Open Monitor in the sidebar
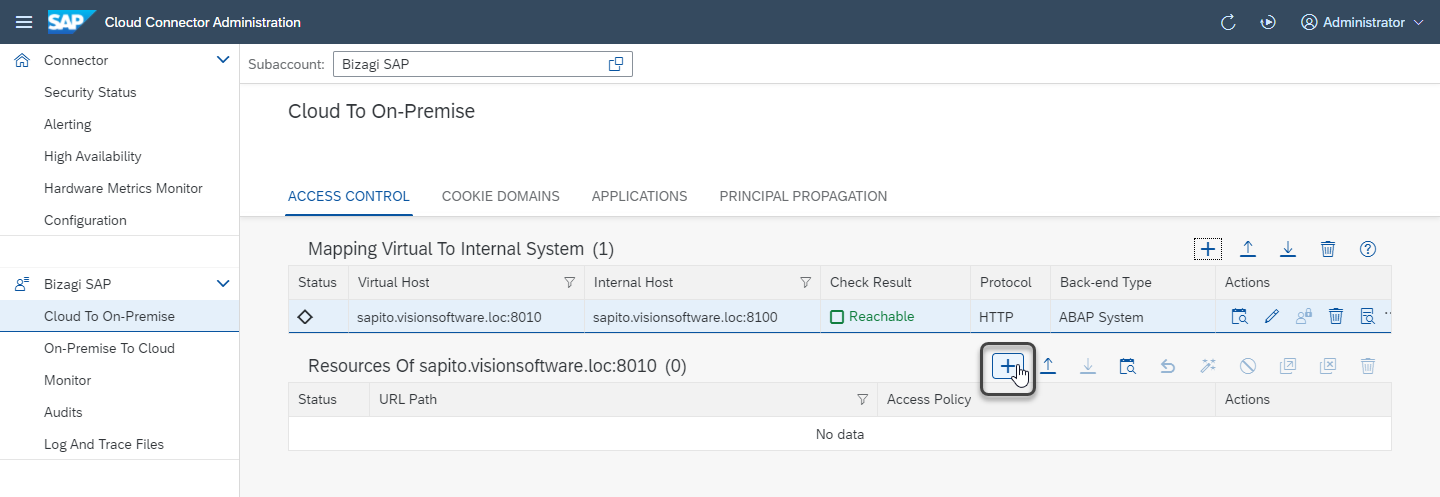Viewport: 1440px width, 497px height. click(x=67, y=380)
